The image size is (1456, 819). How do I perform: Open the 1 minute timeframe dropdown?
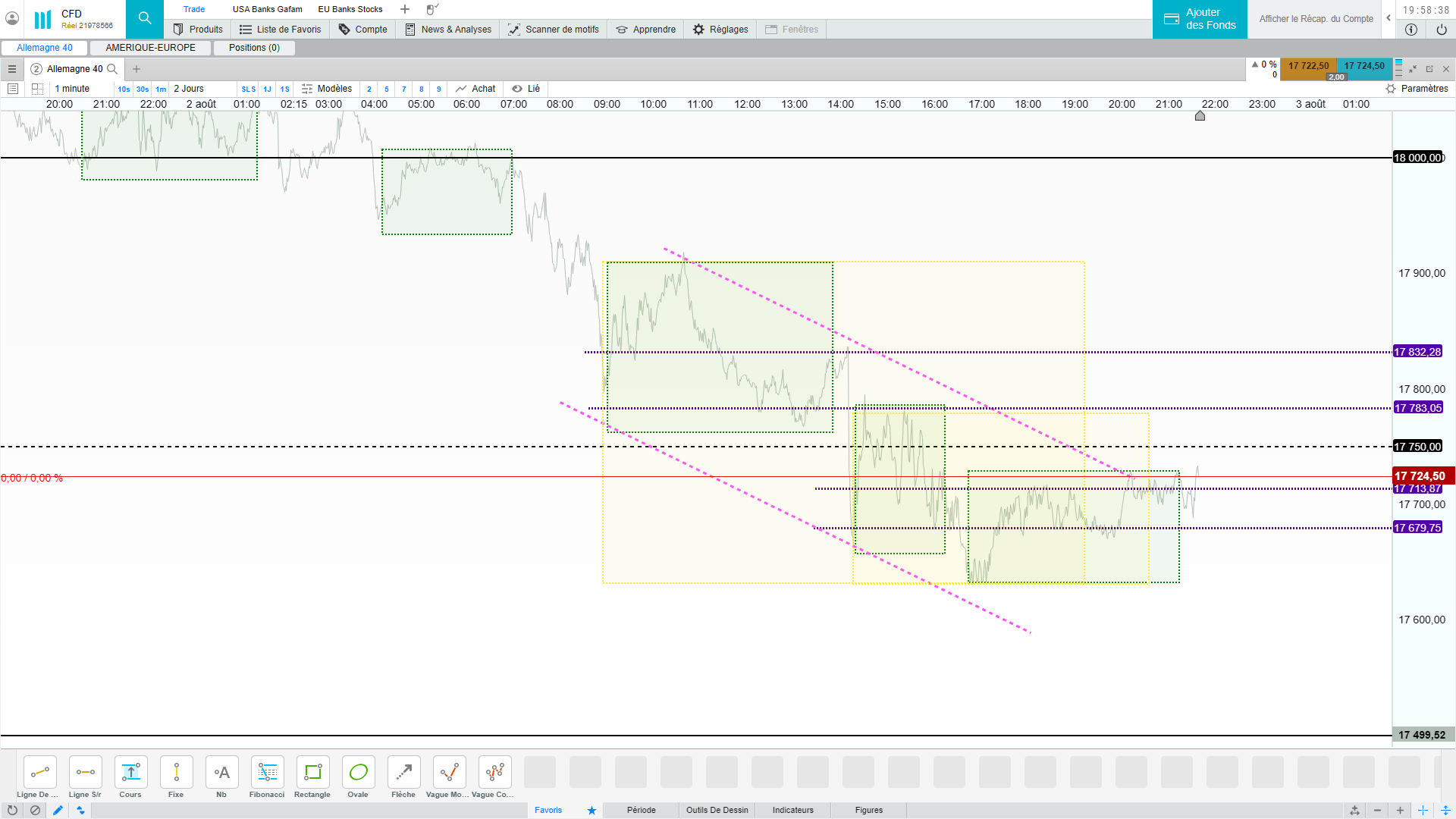tap(72, 89)
